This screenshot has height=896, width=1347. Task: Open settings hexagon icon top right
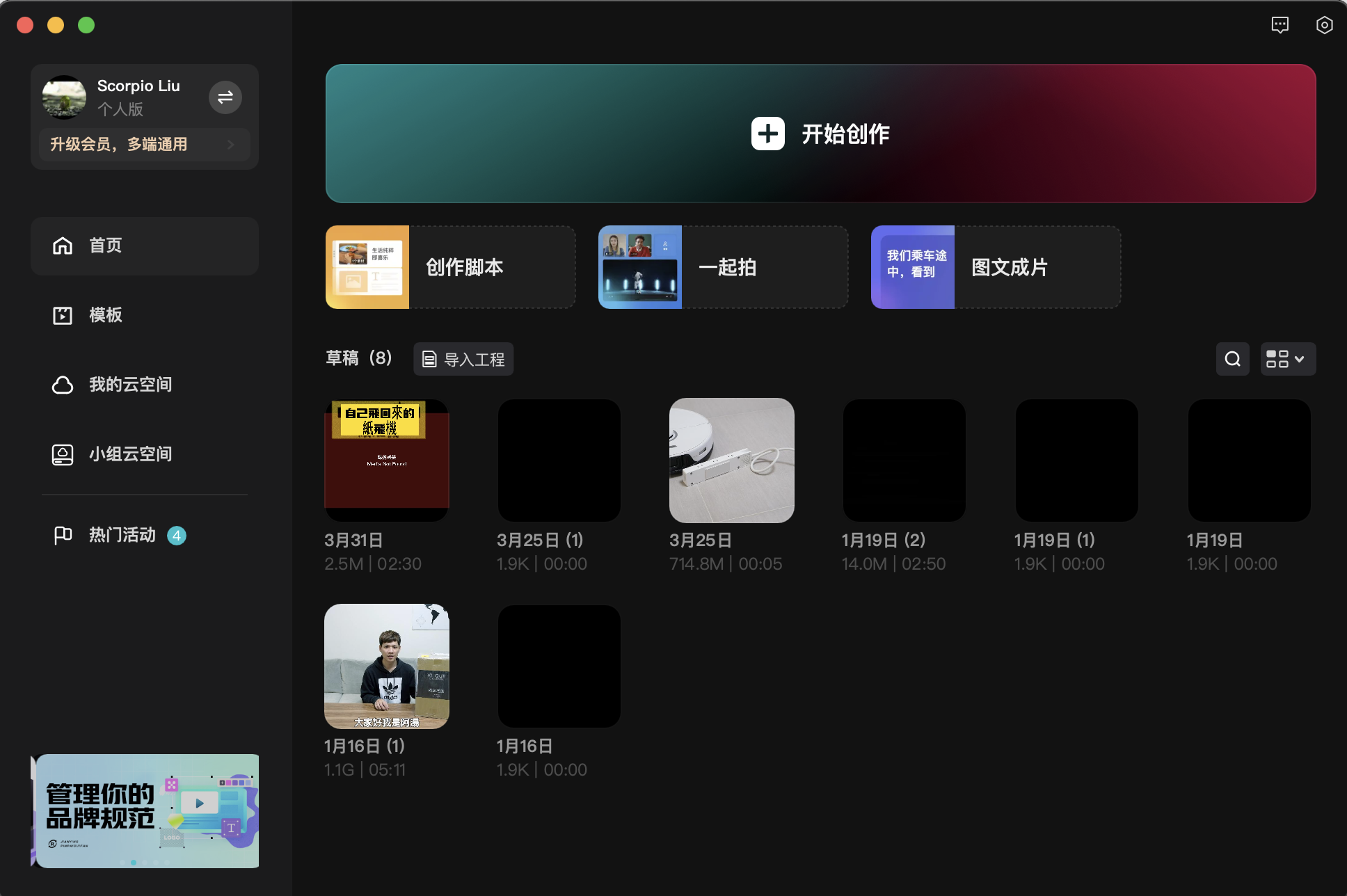tap(1324, 26)
